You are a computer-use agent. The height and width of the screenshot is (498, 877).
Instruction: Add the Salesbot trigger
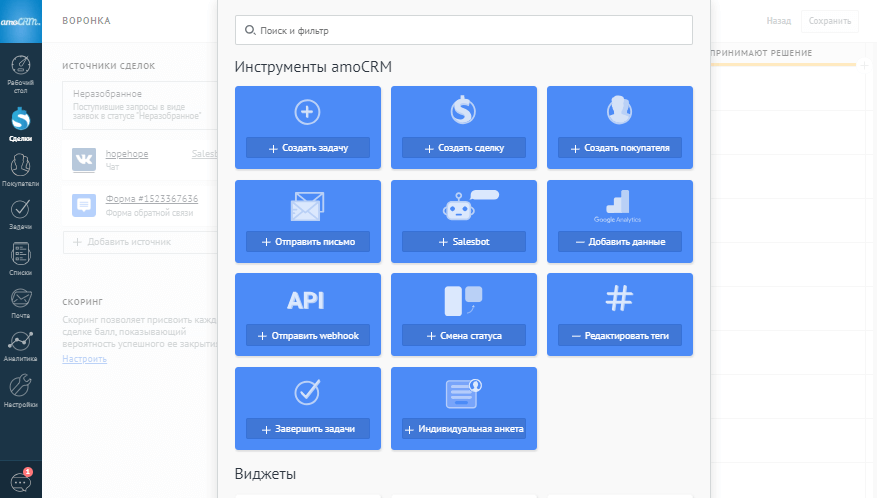(x=464, y=242)
